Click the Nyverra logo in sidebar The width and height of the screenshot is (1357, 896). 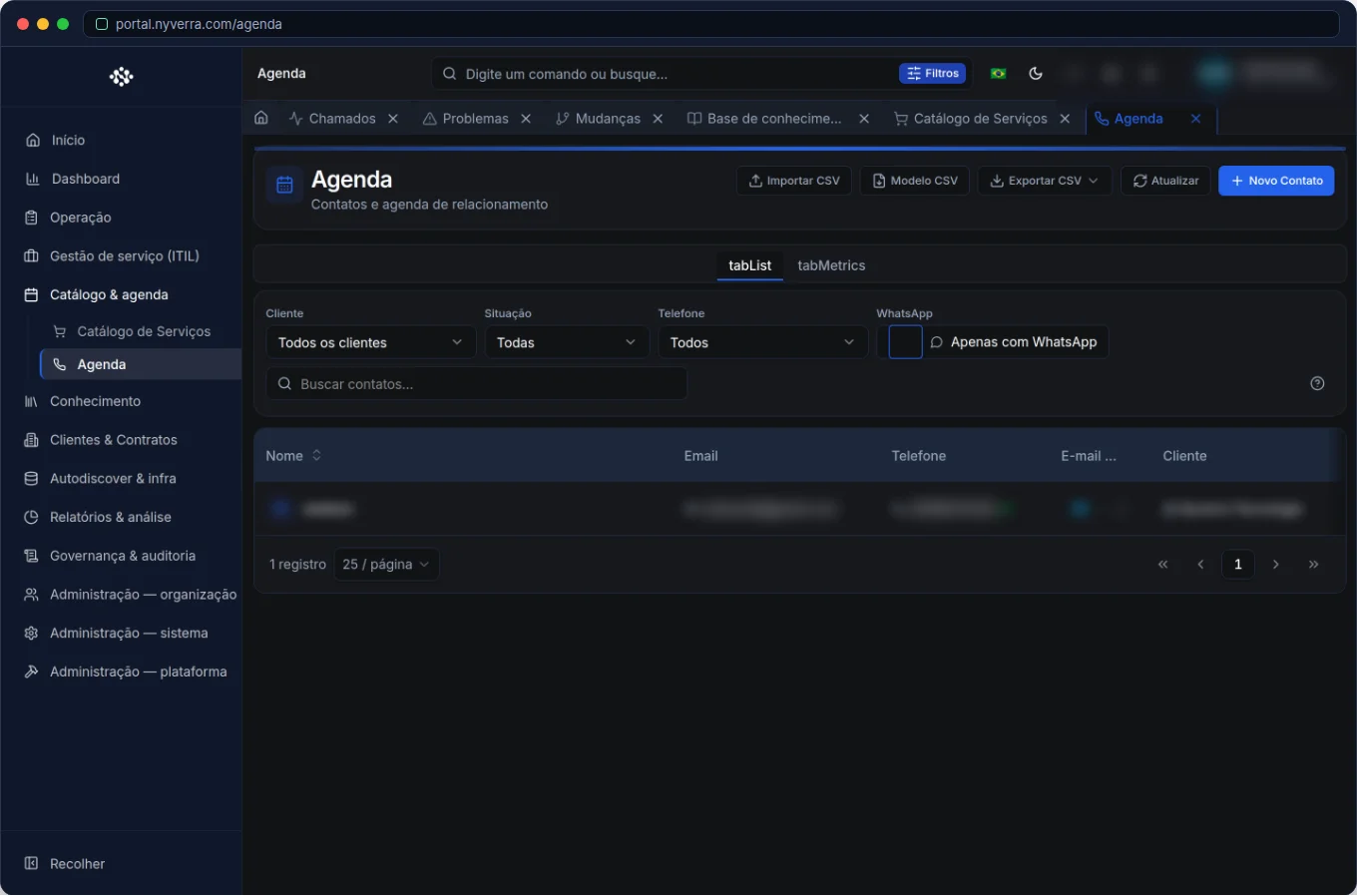(122, 76)
